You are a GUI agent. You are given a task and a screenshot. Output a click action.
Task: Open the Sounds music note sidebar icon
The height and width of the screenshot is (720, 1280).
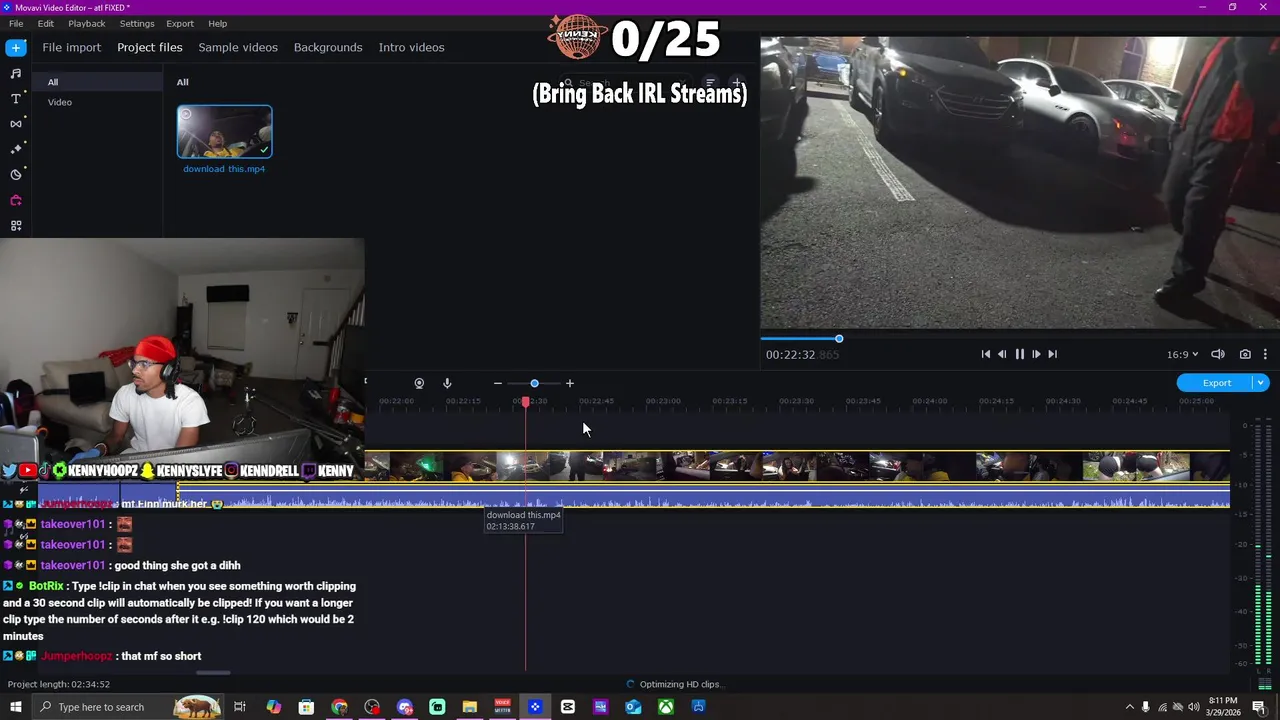(x=16, y=73)
